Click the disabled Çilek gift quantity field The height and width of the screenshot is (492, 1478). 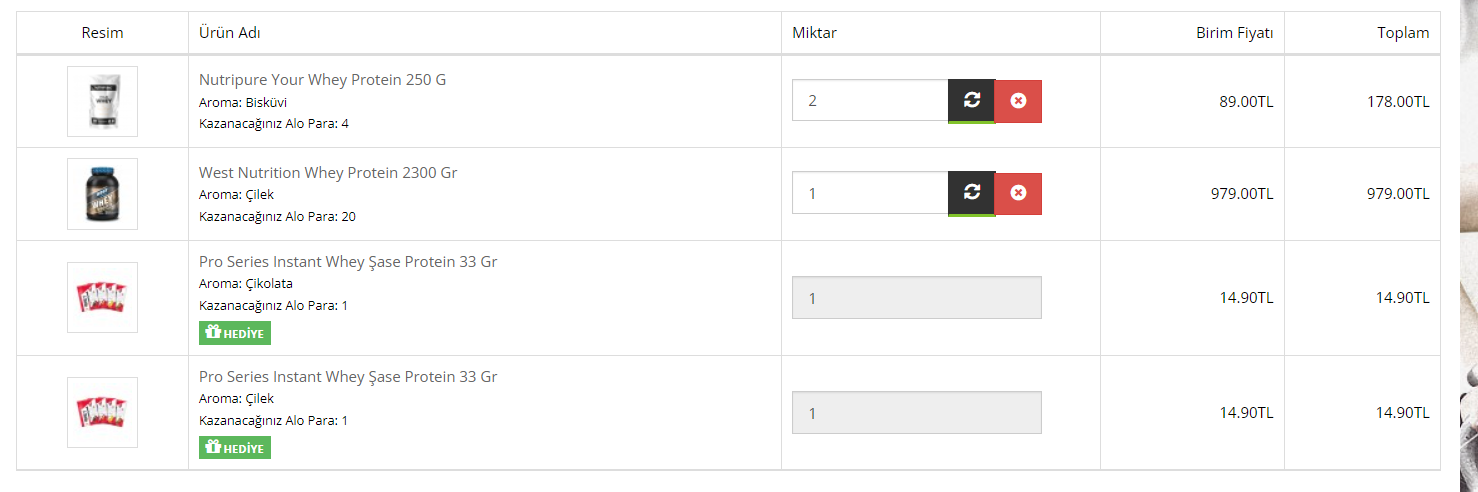coord(916,413)
